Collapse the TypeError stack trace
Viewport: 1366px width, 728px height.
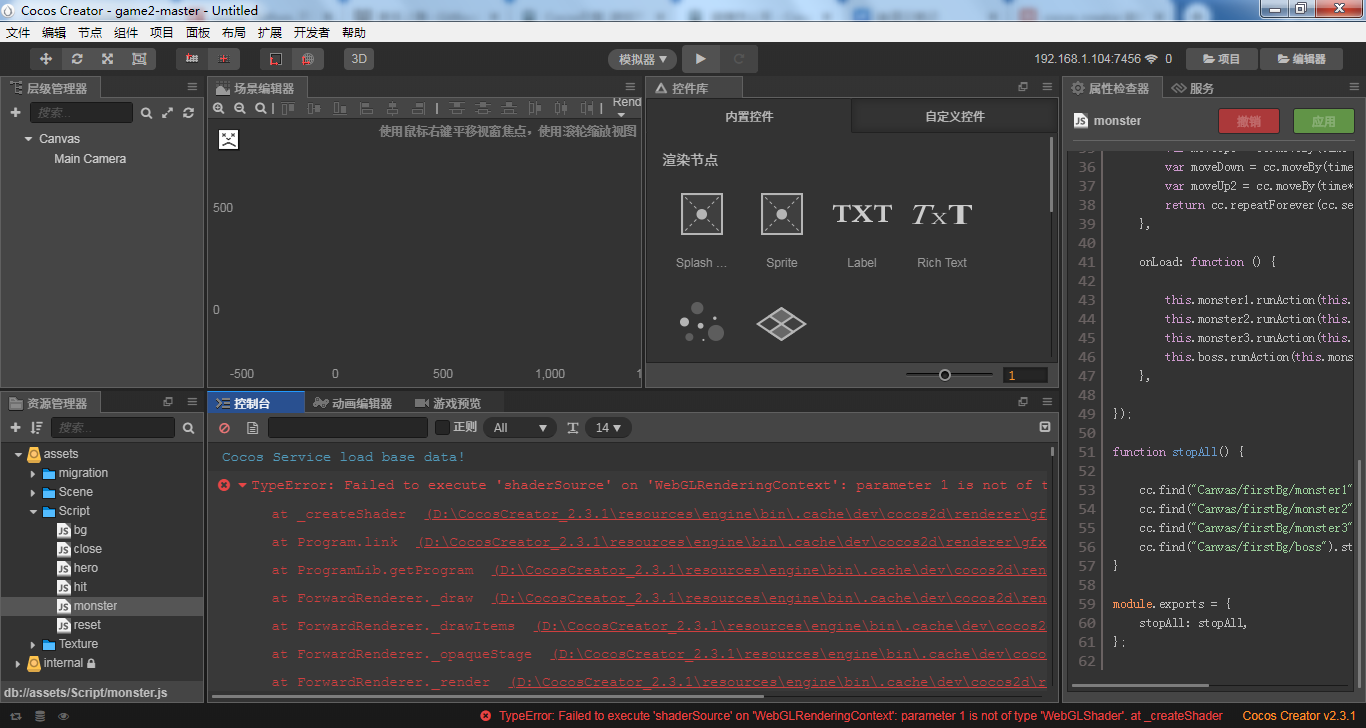click(242, 485)
